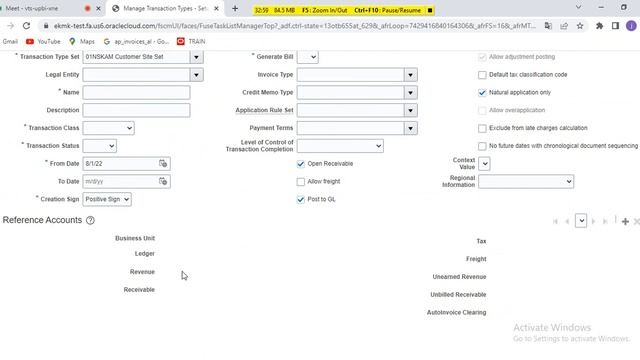This screenshot has height=360, width=640.
Task: Stop the screen recorder
Action: pos(430,10)
